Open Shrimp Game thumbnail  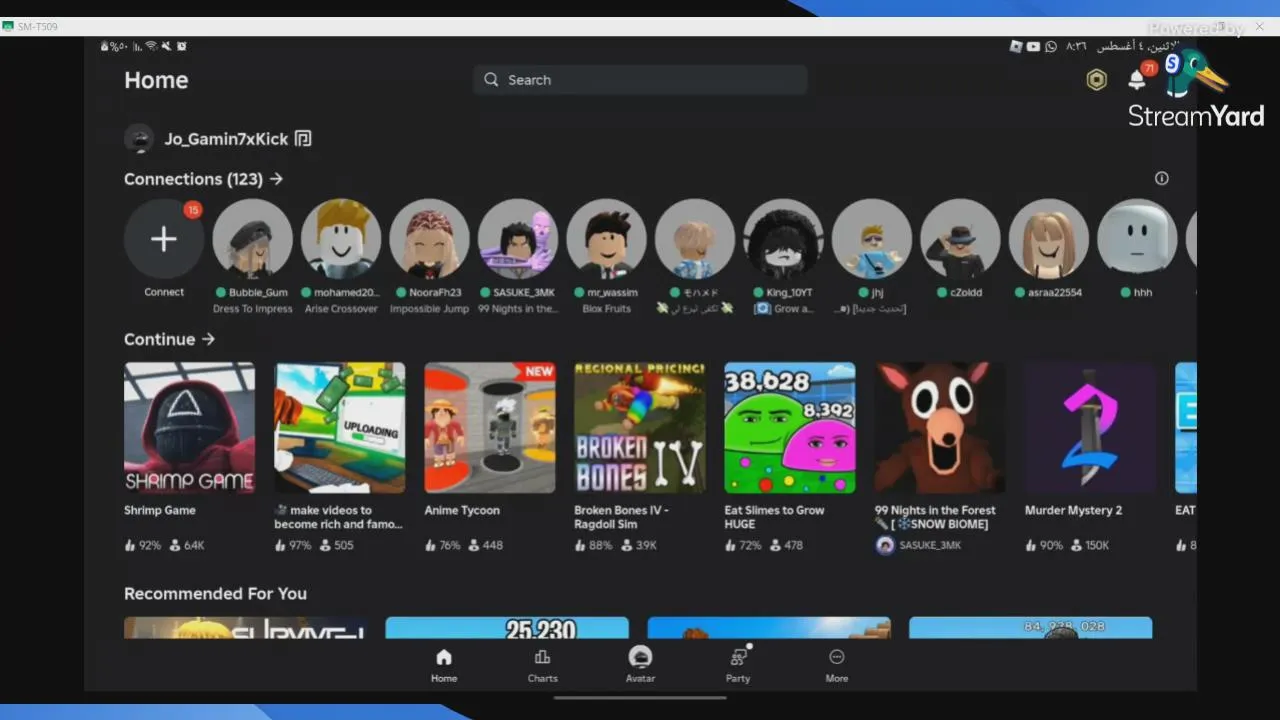point(189,428)
